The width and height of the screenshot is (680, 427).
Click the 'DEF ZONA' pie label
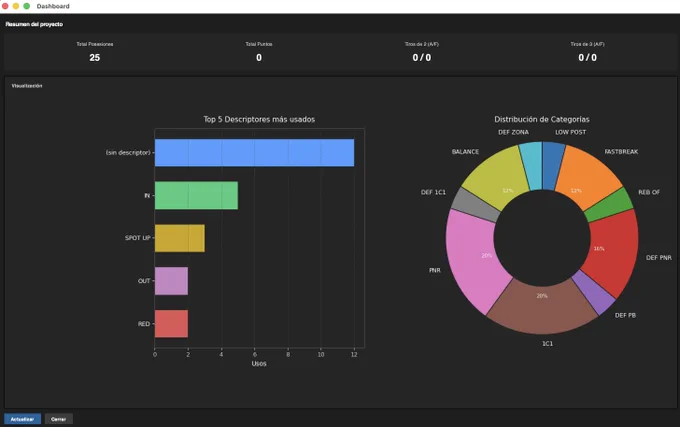(x=513, y=132)
